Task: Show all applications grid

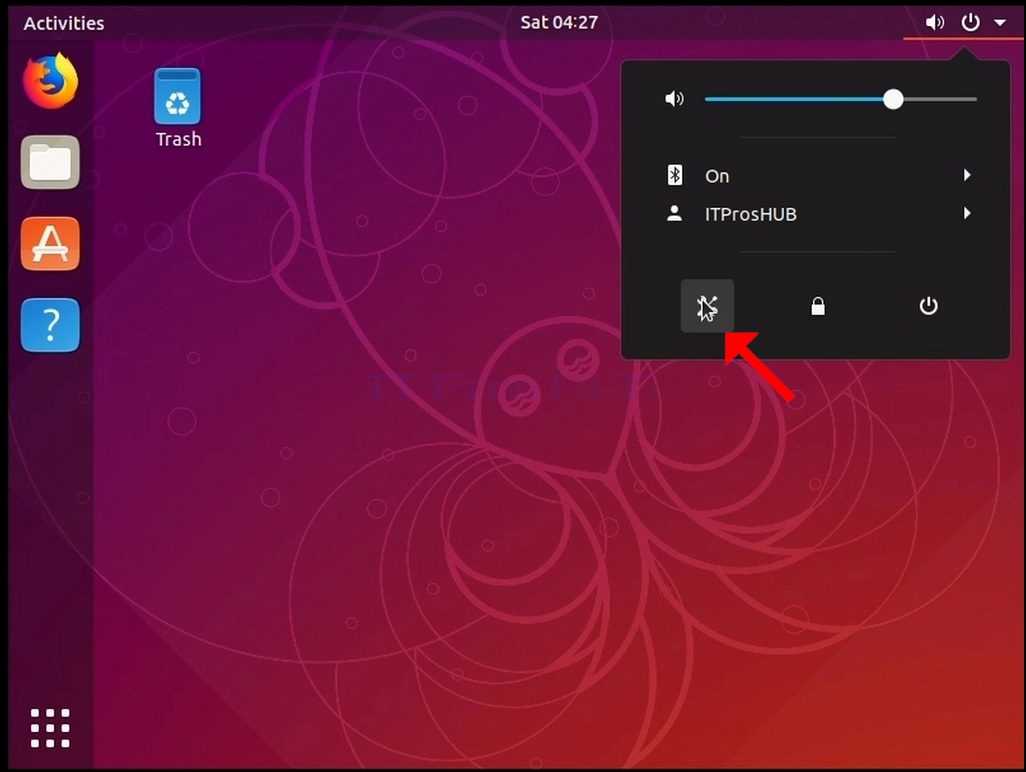Action: pyautogui.click(x=50, y=728)
